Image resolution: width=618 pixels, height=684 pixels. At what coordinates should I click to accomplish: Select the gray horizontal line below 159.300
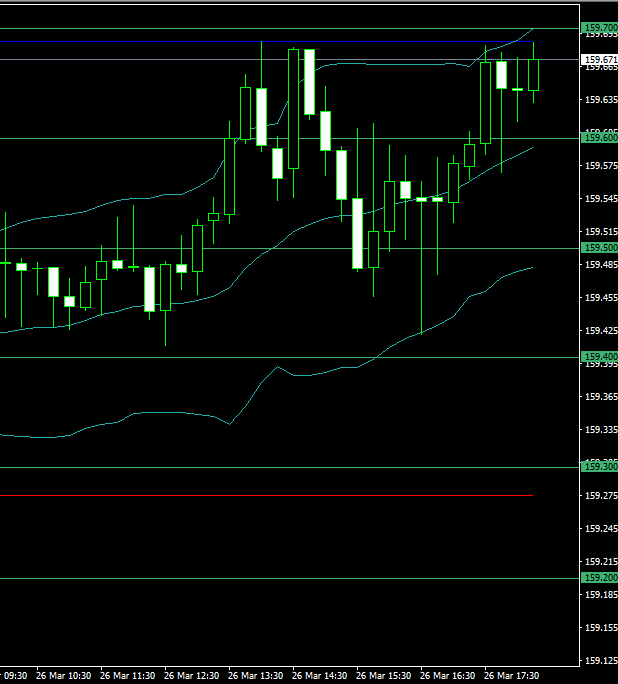[x=300, y=496]
